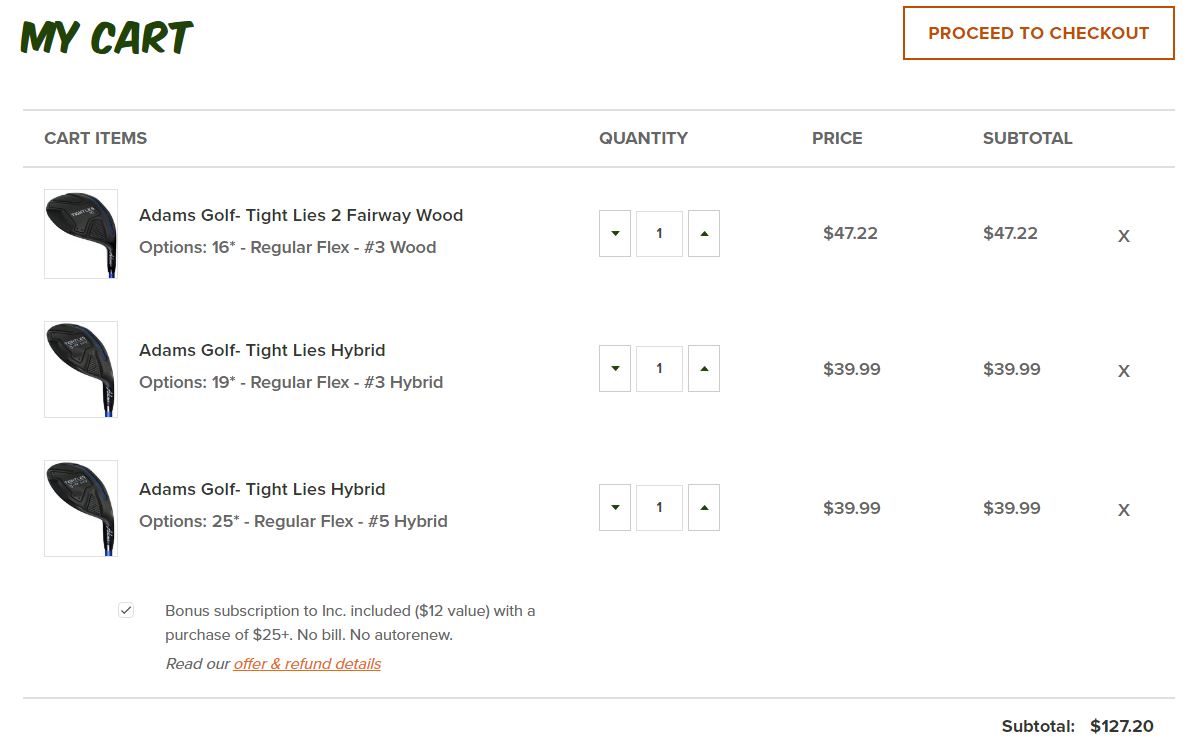Remove the #3 Hybrid from the cart
The width and height of the screenshot is (1196, 754).
click(x=1123, y=371)
